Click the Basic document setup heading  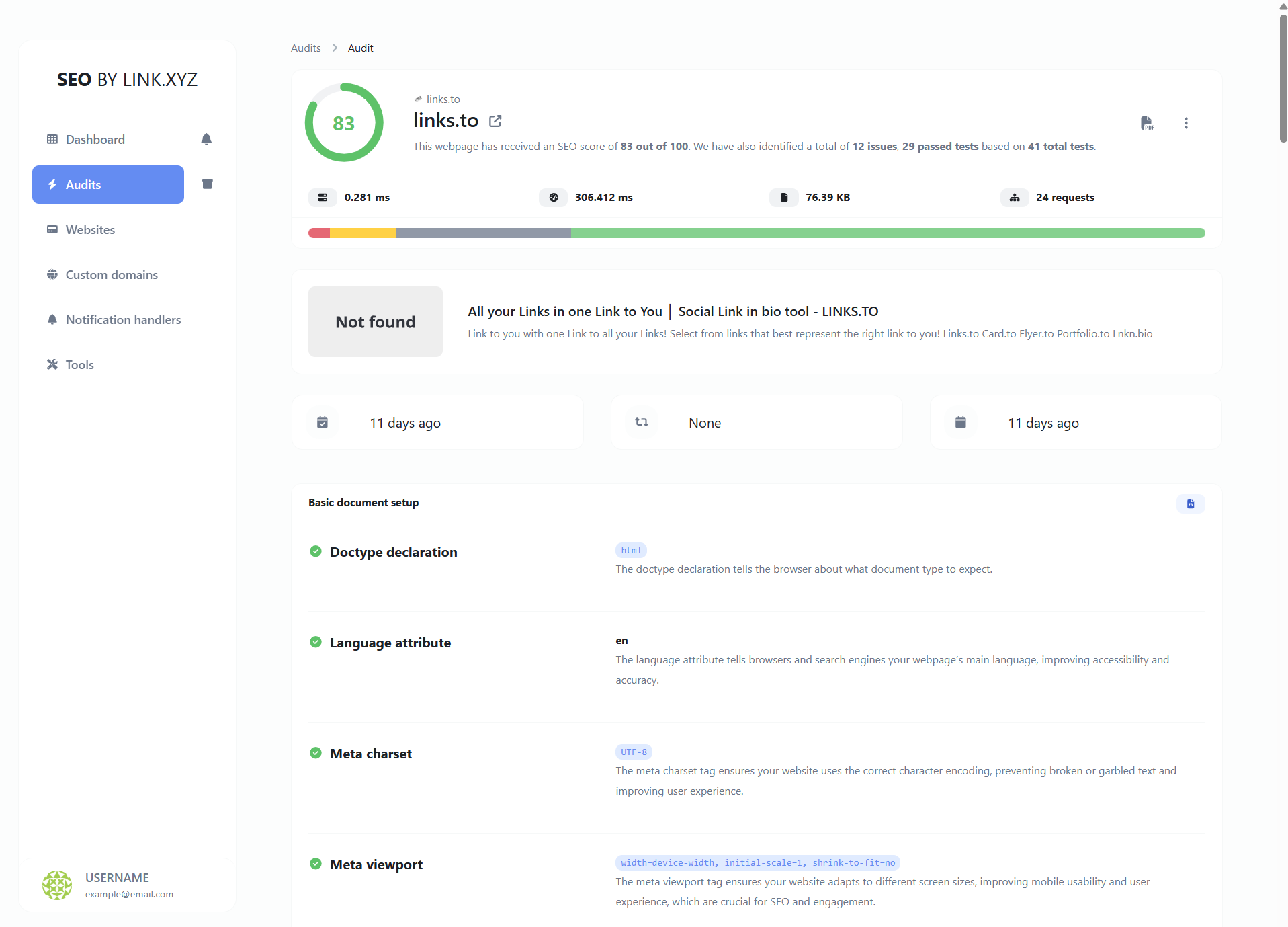click(x=363, y=502)
